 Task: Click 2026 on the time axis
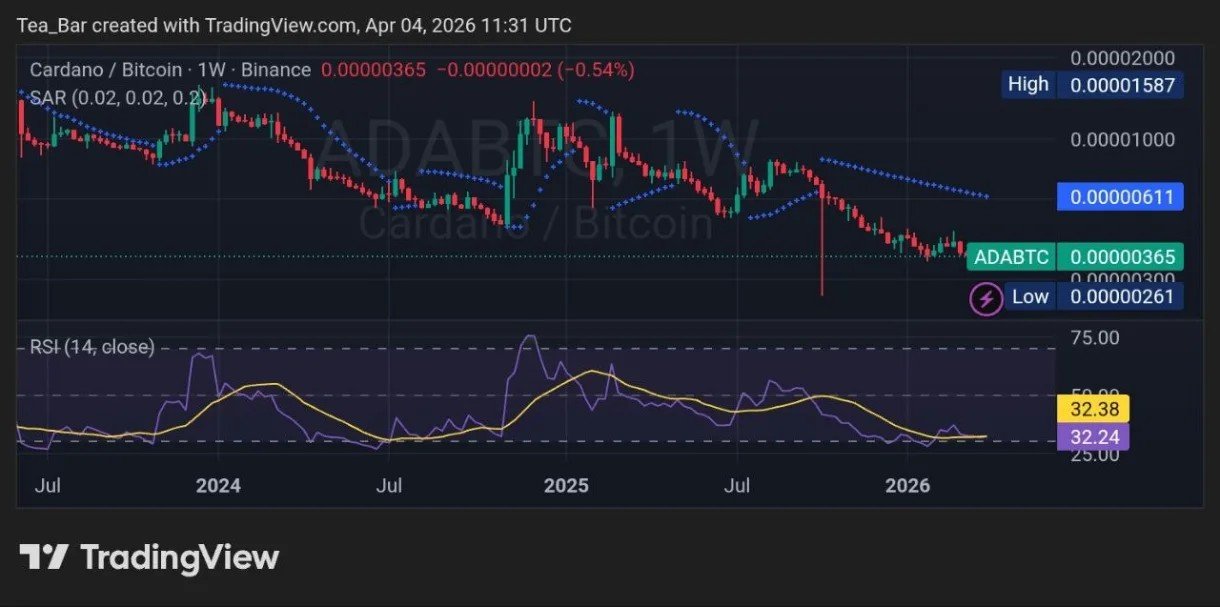click(908, 486)
